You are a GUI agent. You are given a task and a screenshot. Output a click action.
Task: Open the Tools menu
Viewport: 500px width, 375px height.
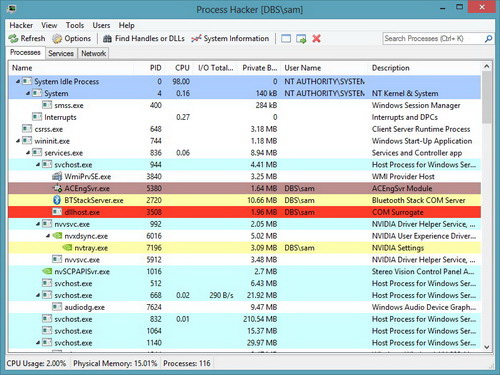(x=75, y=25)
